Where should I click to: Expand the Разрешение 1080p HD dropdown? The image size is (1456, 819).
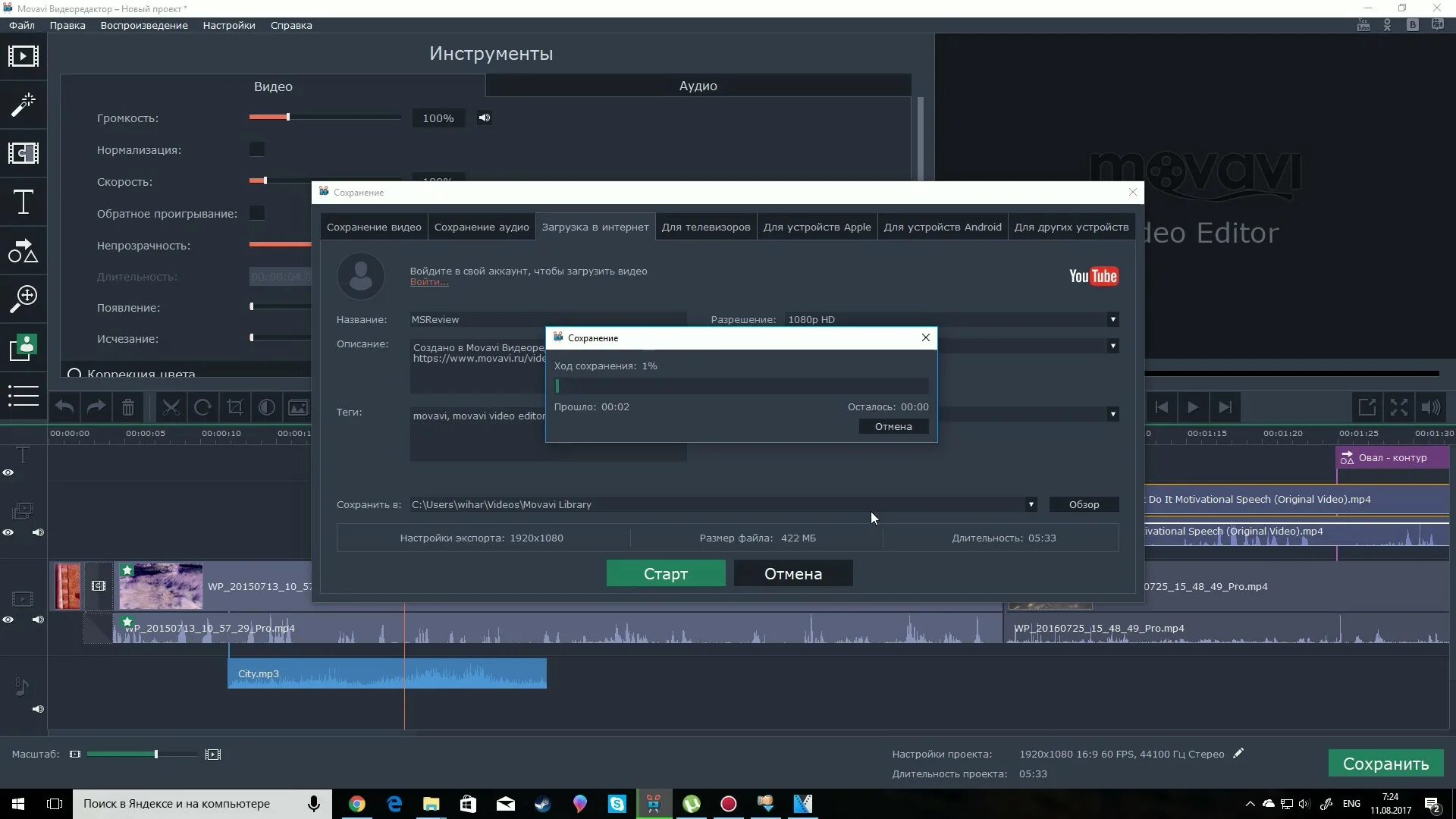click(1112, 319)
